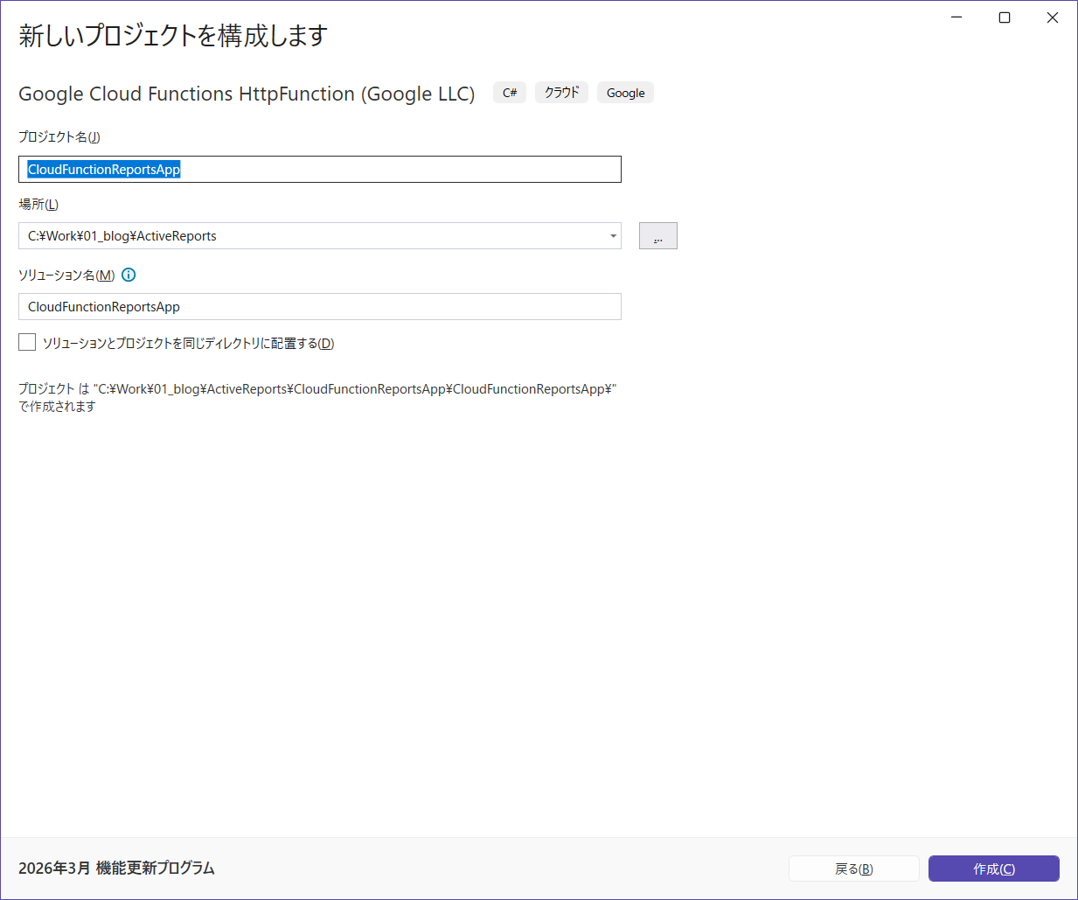
Task: Maximize the dialog window
Action: click(1004, 18)
